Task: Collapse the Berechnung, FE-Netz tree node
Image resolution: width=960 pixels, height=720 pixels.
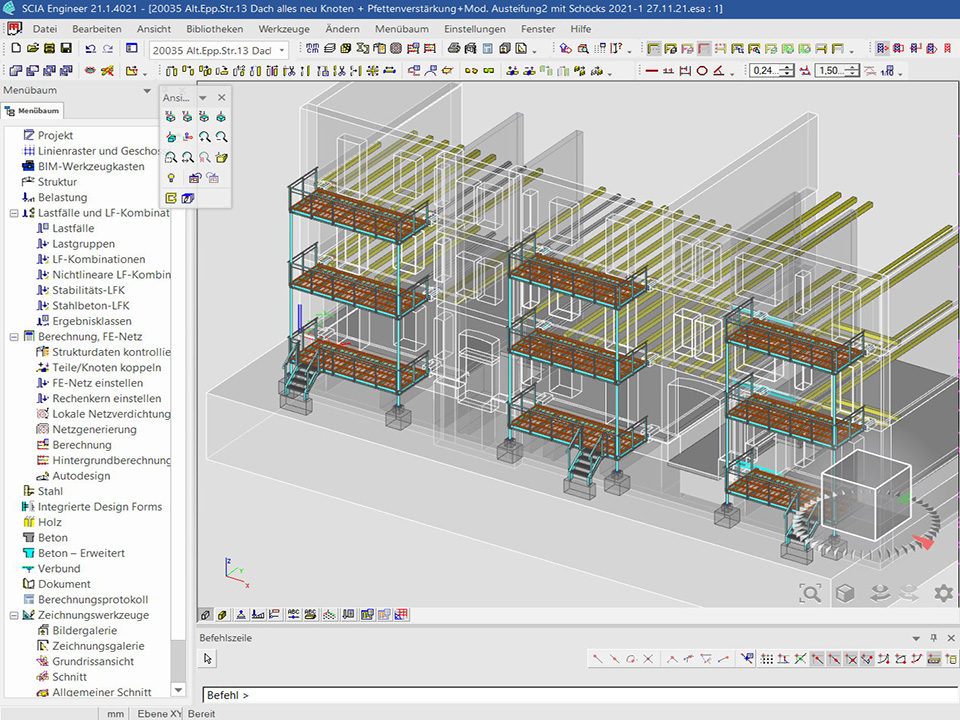Action: click(x=14, y=337)
